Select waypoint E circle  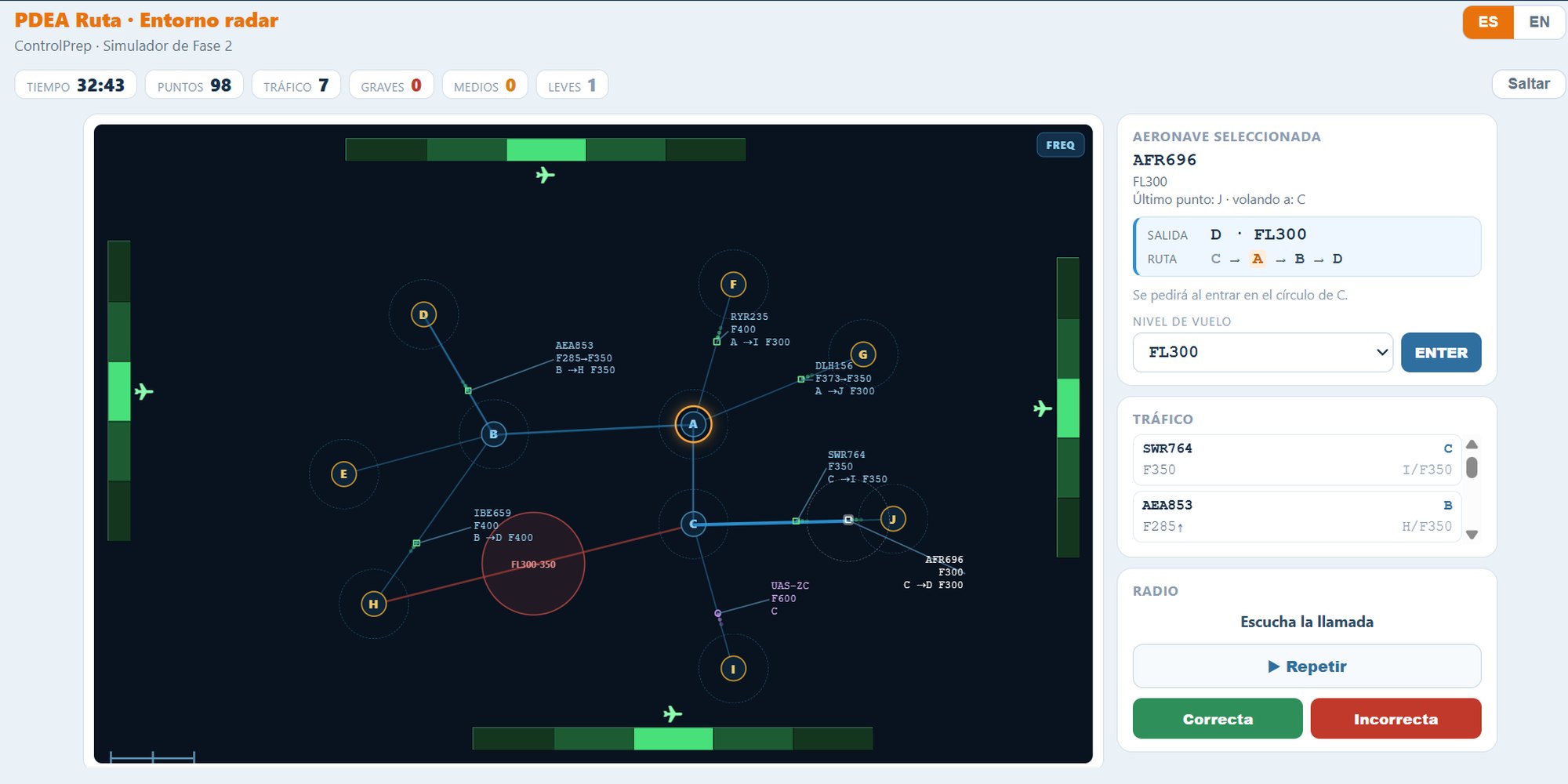[x=343, y=474]
